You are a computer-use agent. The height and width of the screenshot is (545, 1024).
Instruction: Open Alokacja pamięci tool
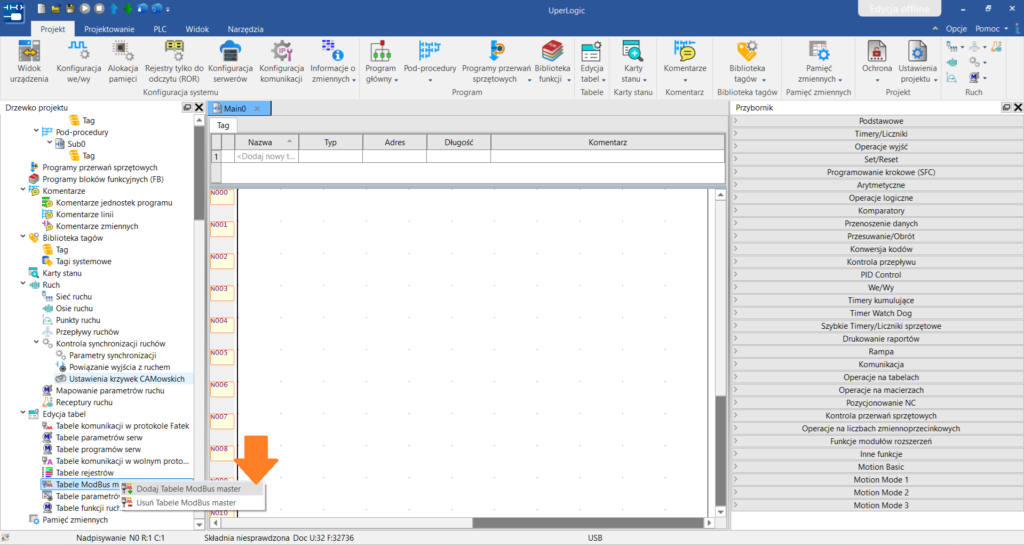[x=122, y=61]
